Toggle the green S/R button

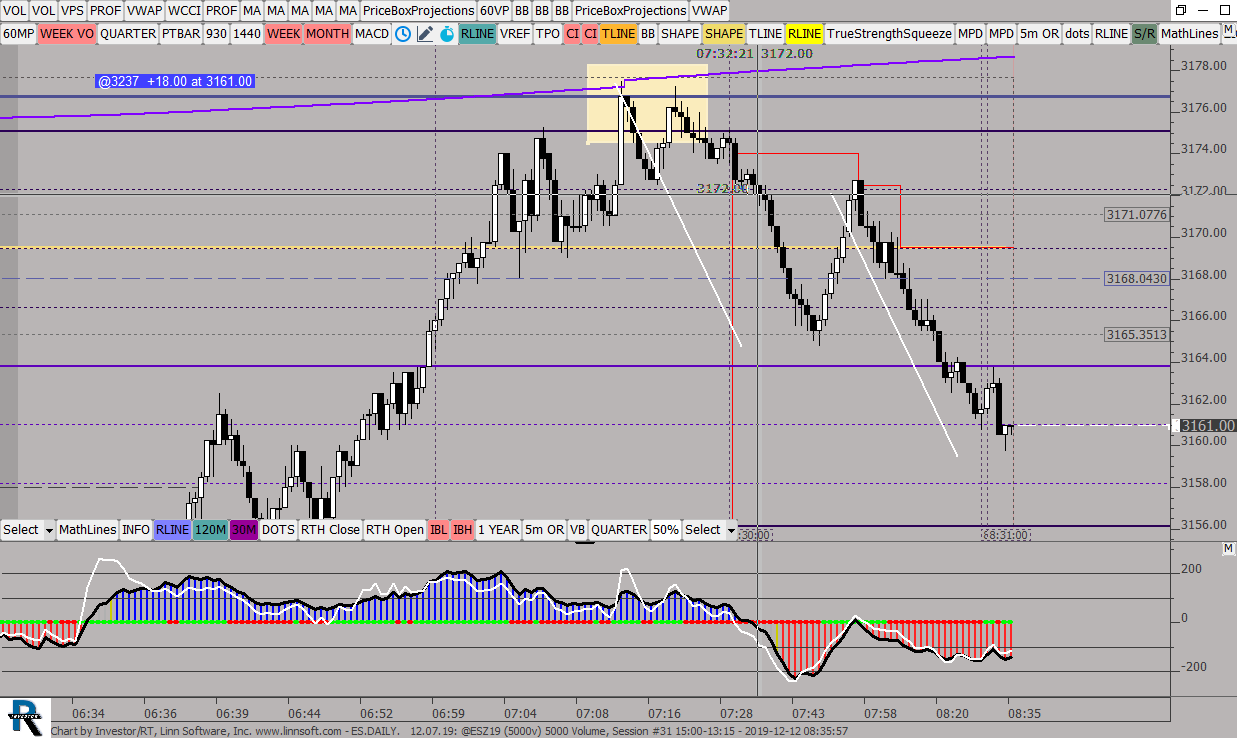click(x=1145, y=33)
